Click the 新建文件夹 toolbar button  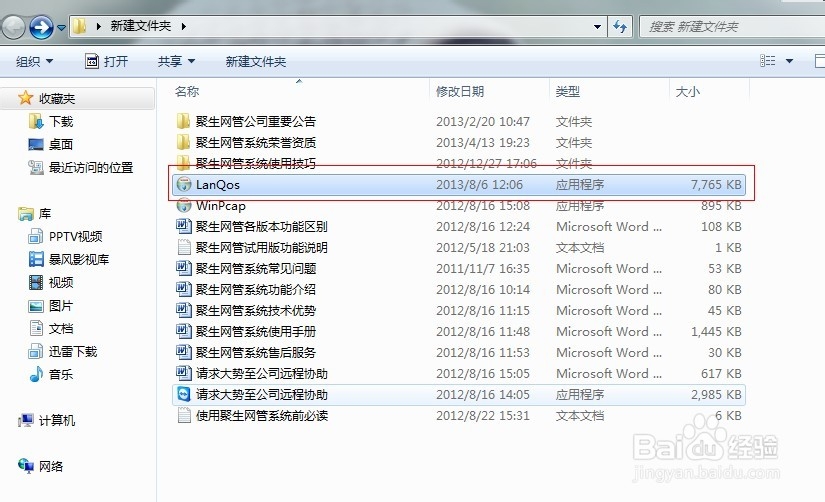tap(256, 62)
